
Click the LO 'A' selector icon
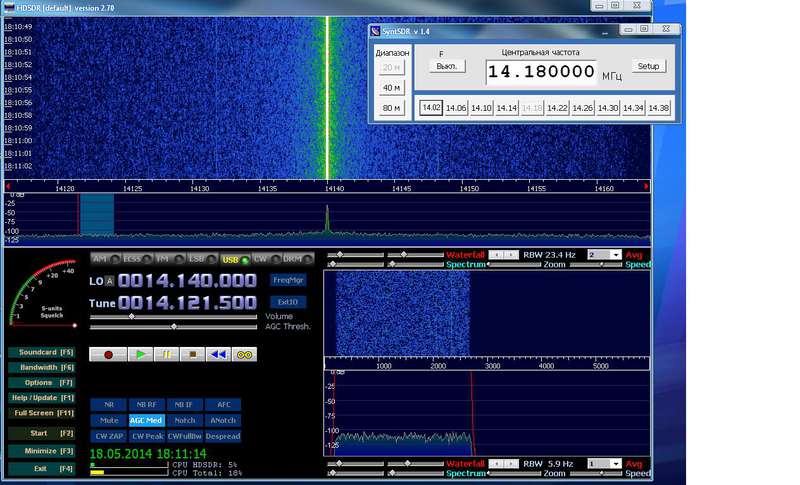[x=110, y=281]
